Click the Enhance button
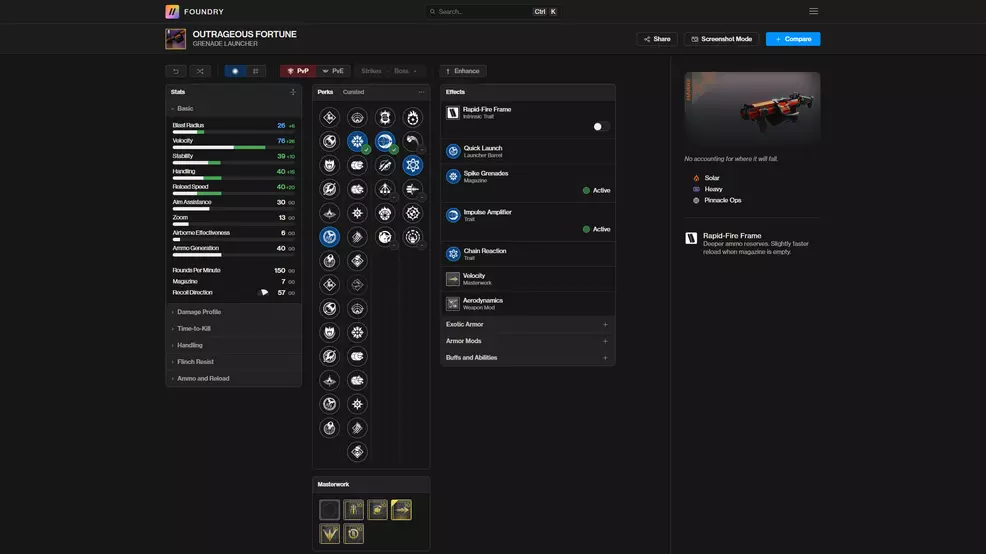 [463, 71]
